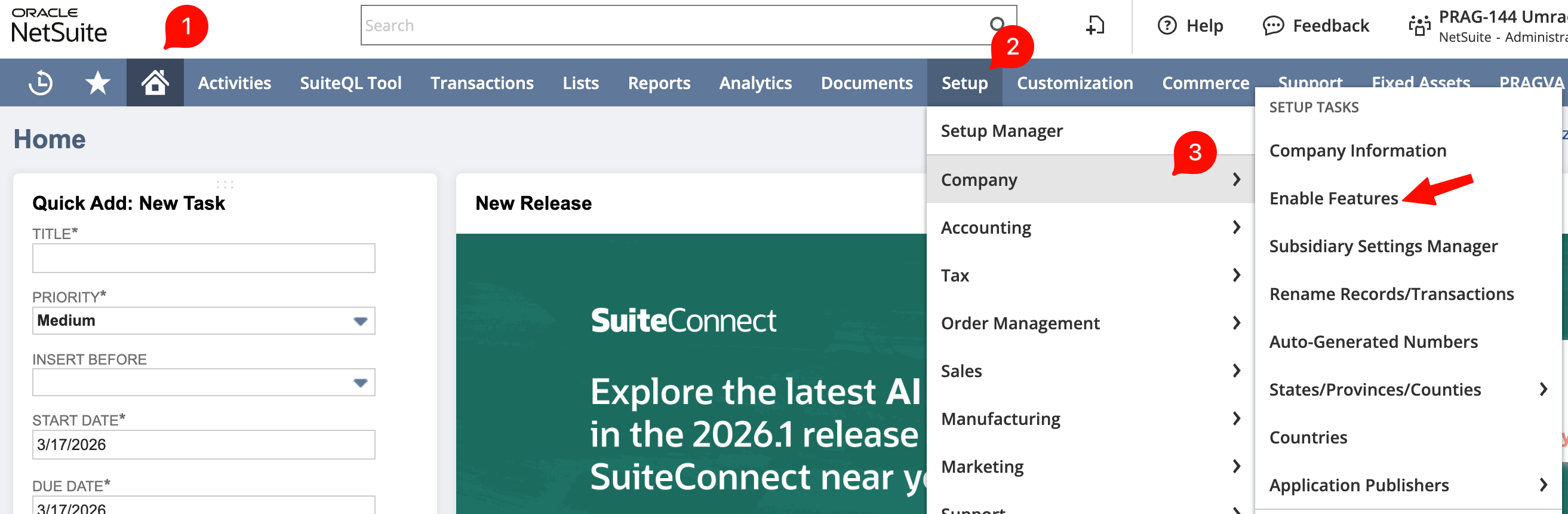Open Subsidiary Settings Manager

tap(1383, 246)
